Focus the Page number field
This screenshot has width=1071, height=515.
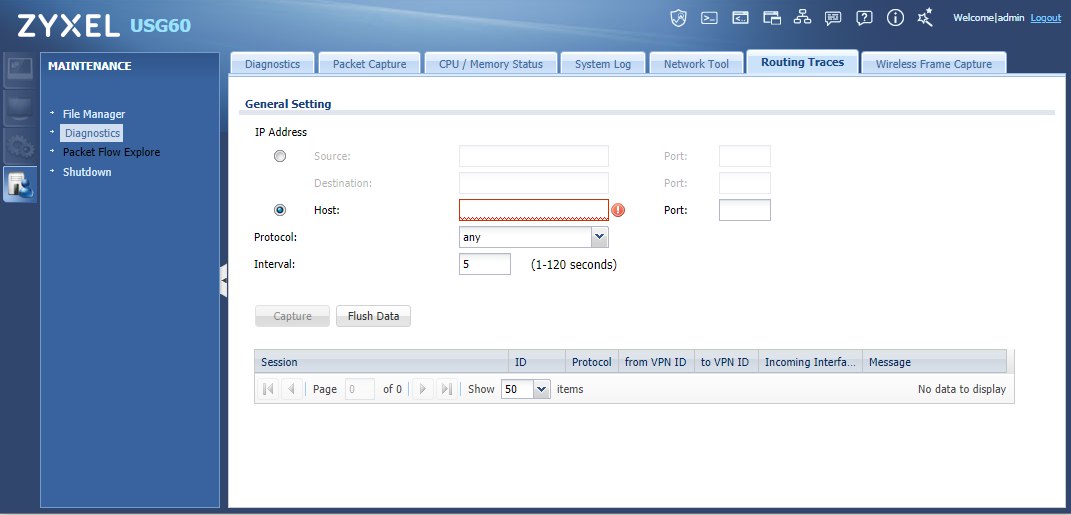click(360, 389)
